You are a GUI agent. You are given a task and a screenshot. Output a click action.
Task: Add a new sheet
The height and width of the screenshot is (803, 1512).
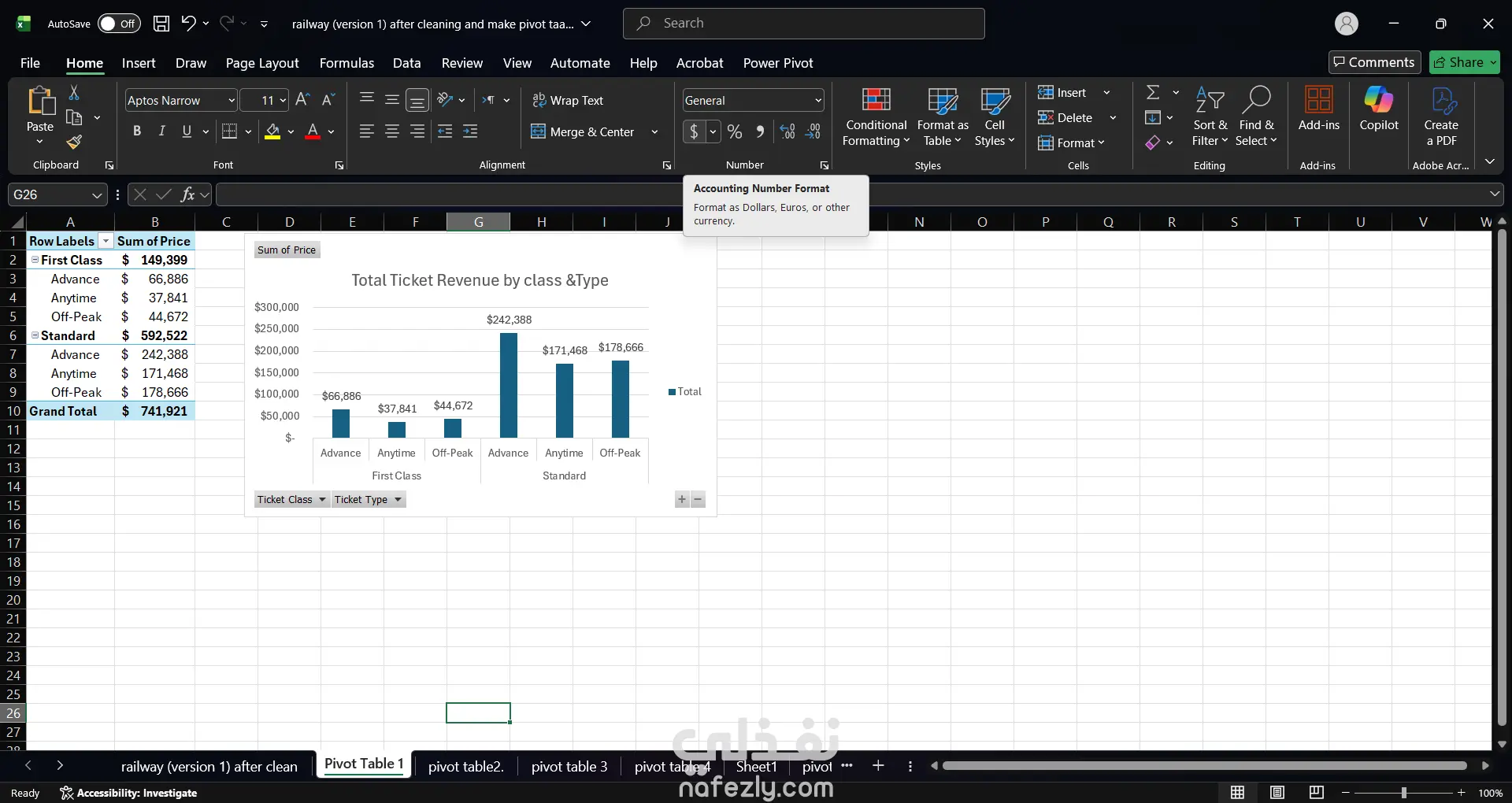[x=878, y=766]
